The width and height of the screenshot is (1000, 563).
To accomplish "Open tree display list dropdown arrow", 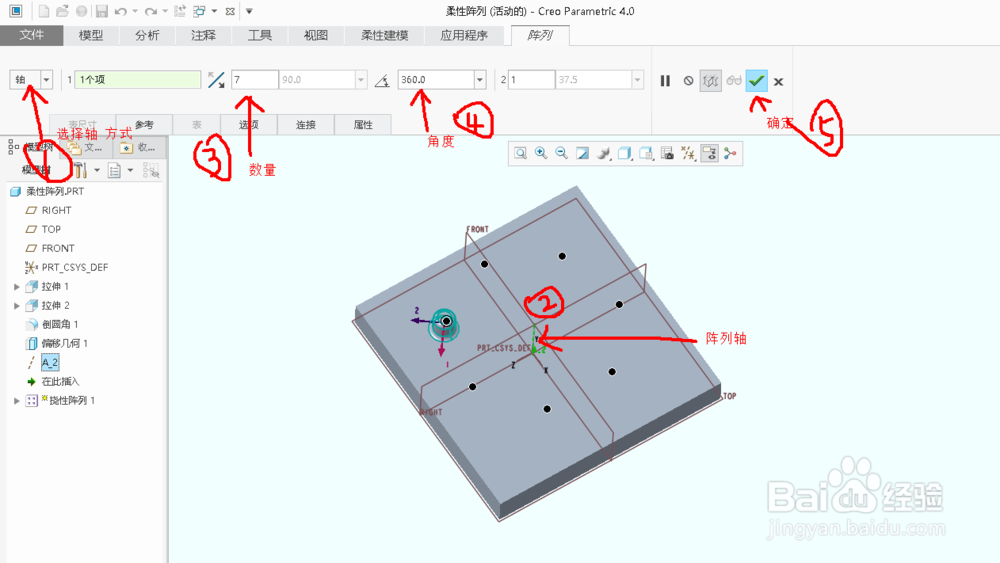I will tap(130, 170).
